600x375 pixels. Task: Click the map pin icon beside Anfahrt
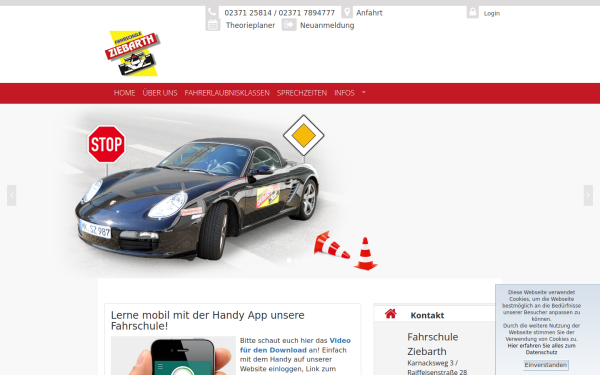pos(347,12)
